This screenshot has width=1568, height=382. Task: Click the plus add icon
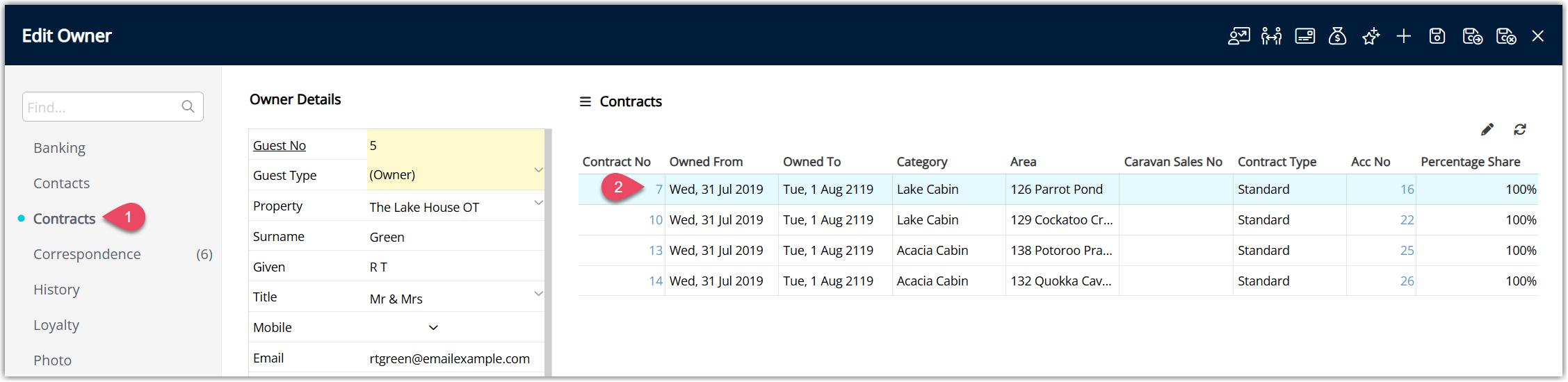click(1403, 36)
